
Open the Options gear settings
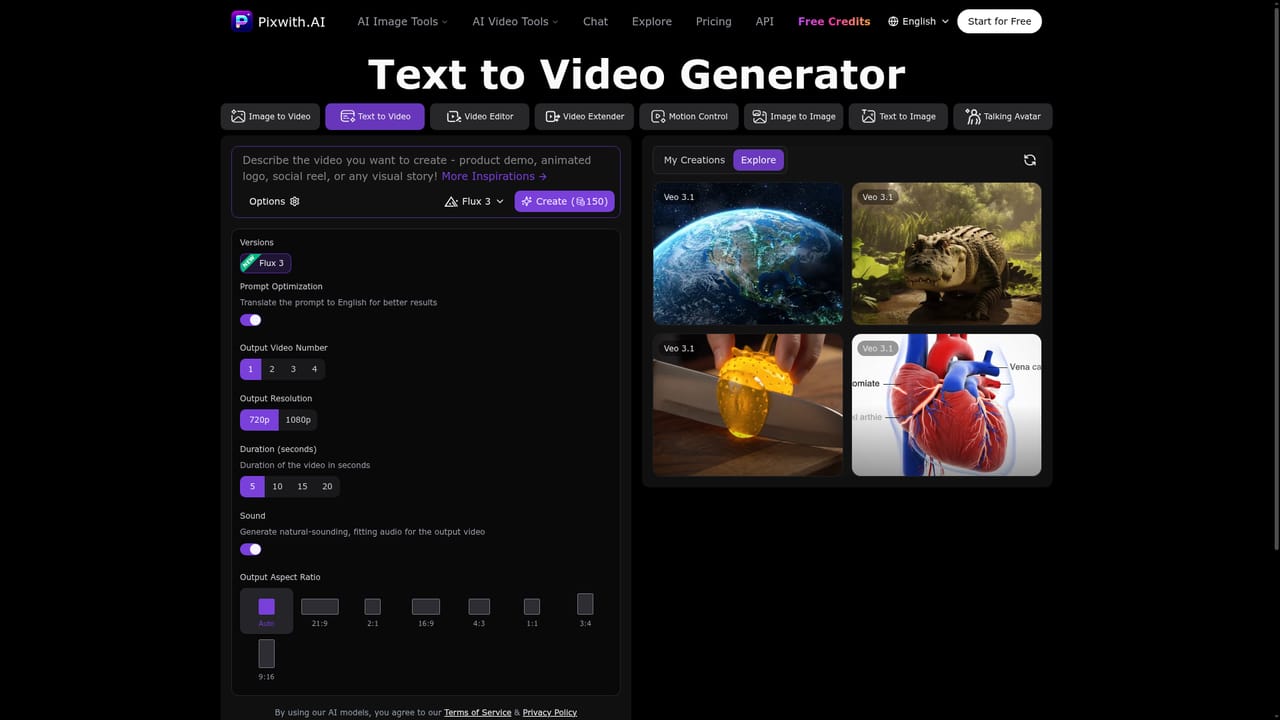(x=274, y=201)
